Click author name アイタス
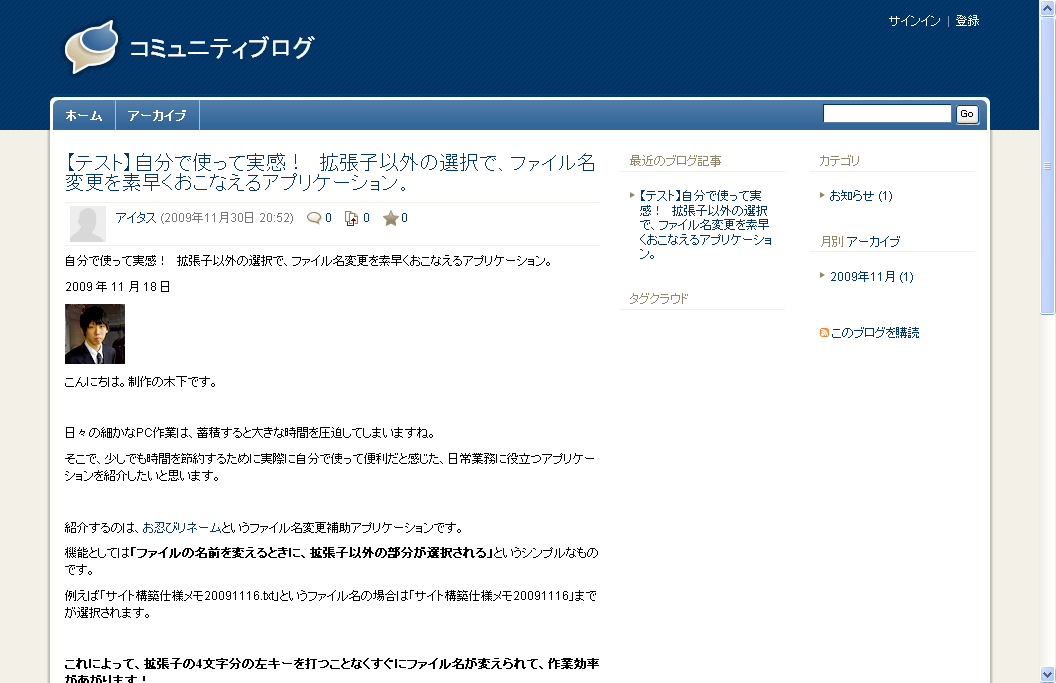This screenshot has height=683, width=1056. pyautogui.click(x=135, y=218)
